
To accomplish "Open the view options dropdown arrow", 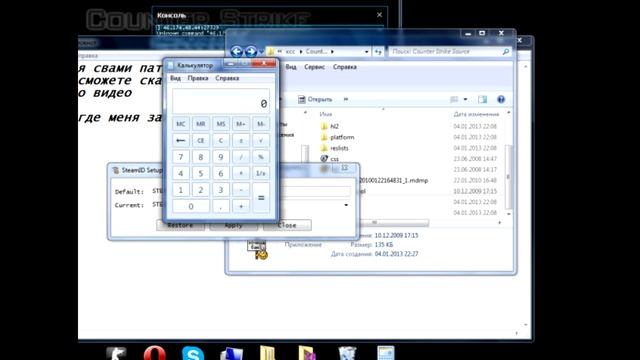I will pyautogui.click(x=465, y=99).
